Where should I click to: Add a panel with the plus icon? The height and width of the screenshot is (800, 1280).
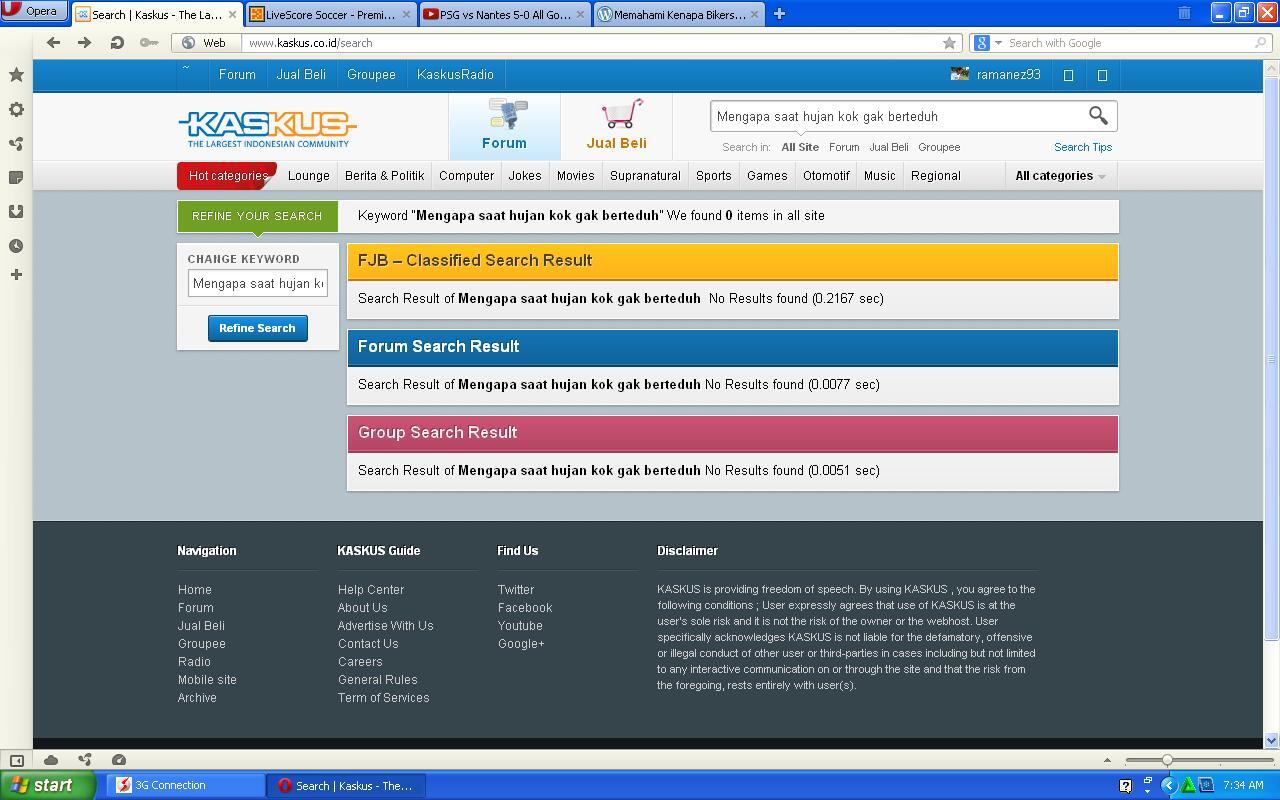click(16, 274)
